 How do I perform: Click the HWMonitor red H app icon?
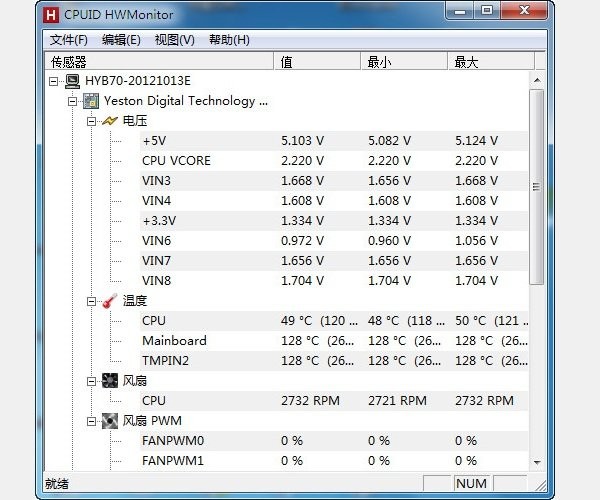pos(51,15)
